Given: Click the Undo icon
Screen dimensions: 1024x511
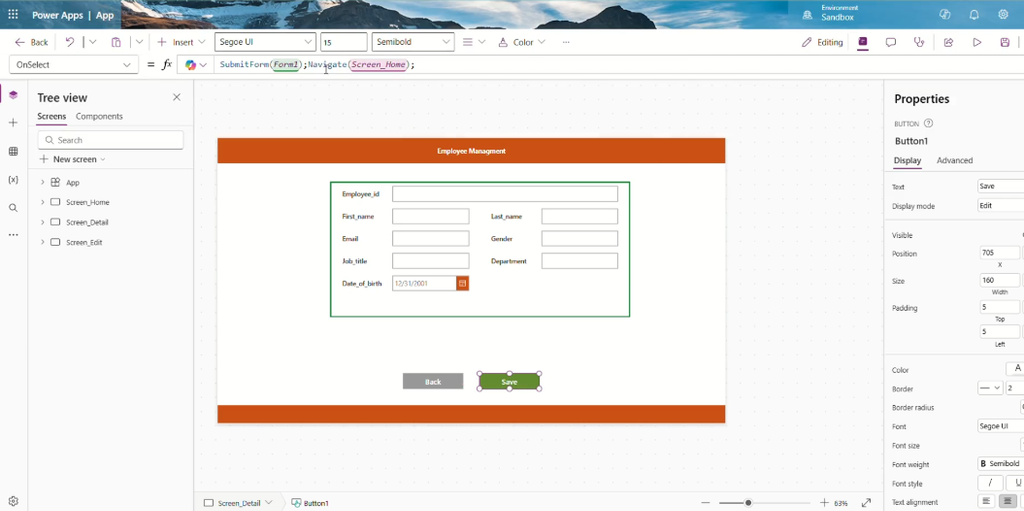Looking at the screenshot, I should point(70,42).
